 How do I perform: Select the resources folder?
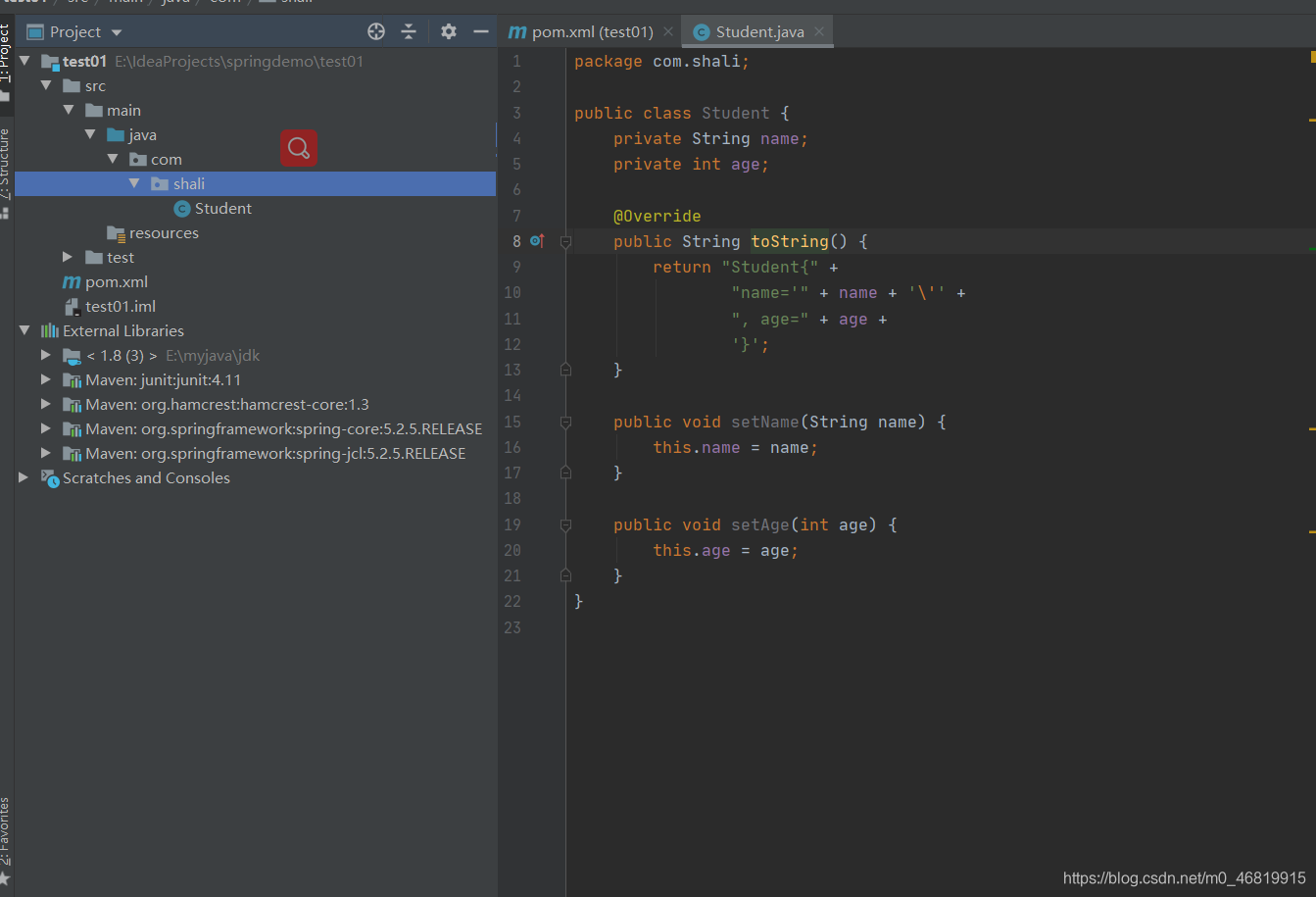tap(164, 232)
